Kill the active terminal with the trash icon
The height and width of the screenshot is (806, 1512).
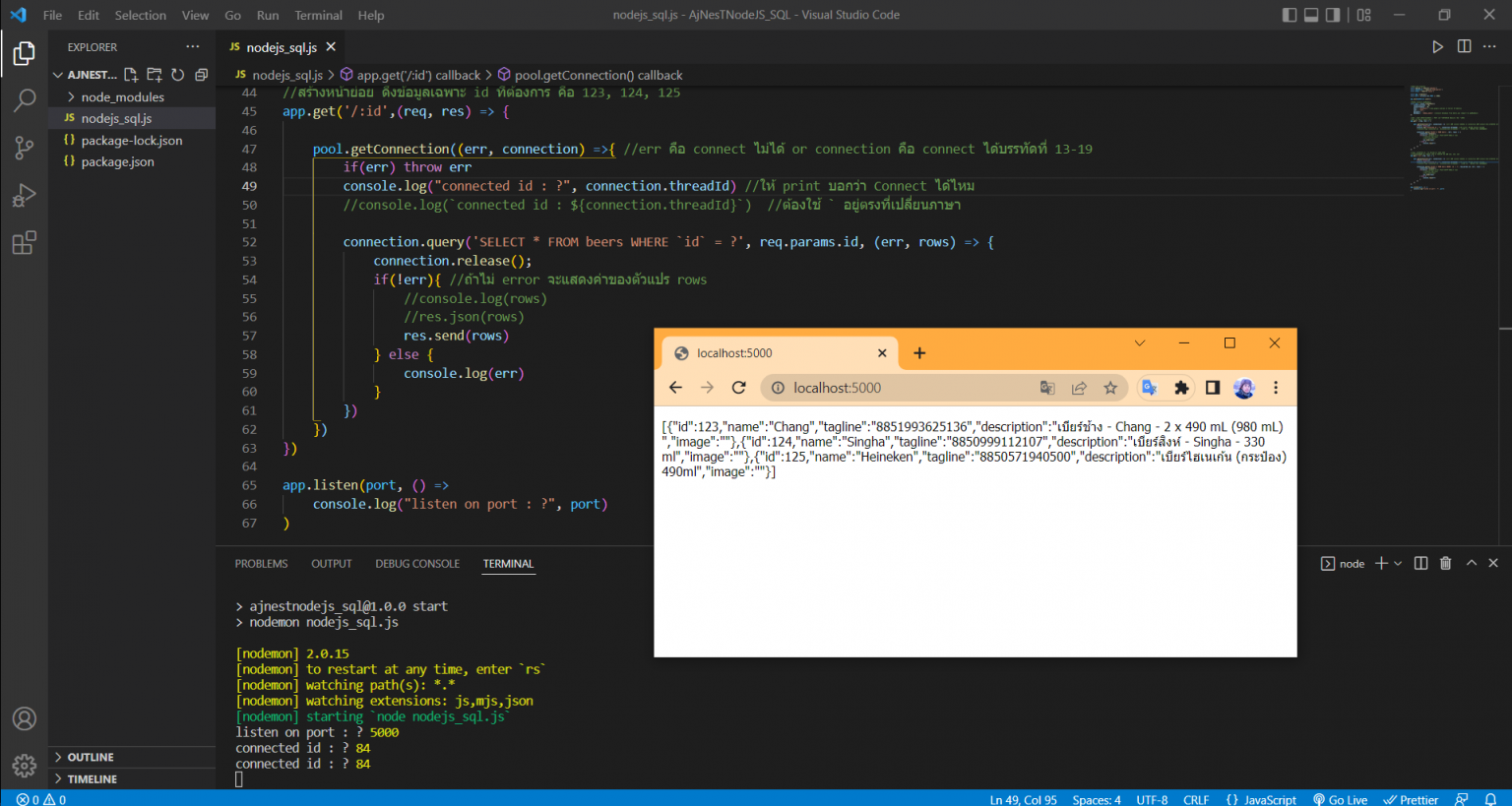[x=1445, y=563]
